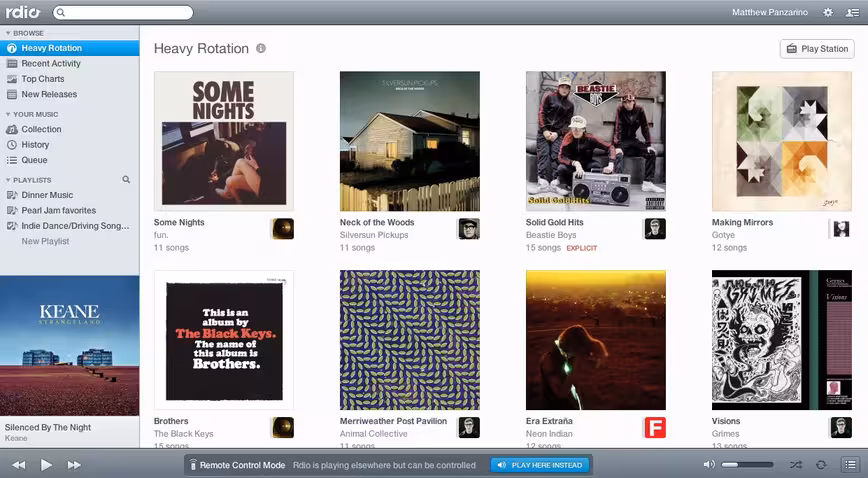Click user avatar beside Visions
Viewport: 868px width, 478px height.
pyautogui.click(x=841, y=427)
